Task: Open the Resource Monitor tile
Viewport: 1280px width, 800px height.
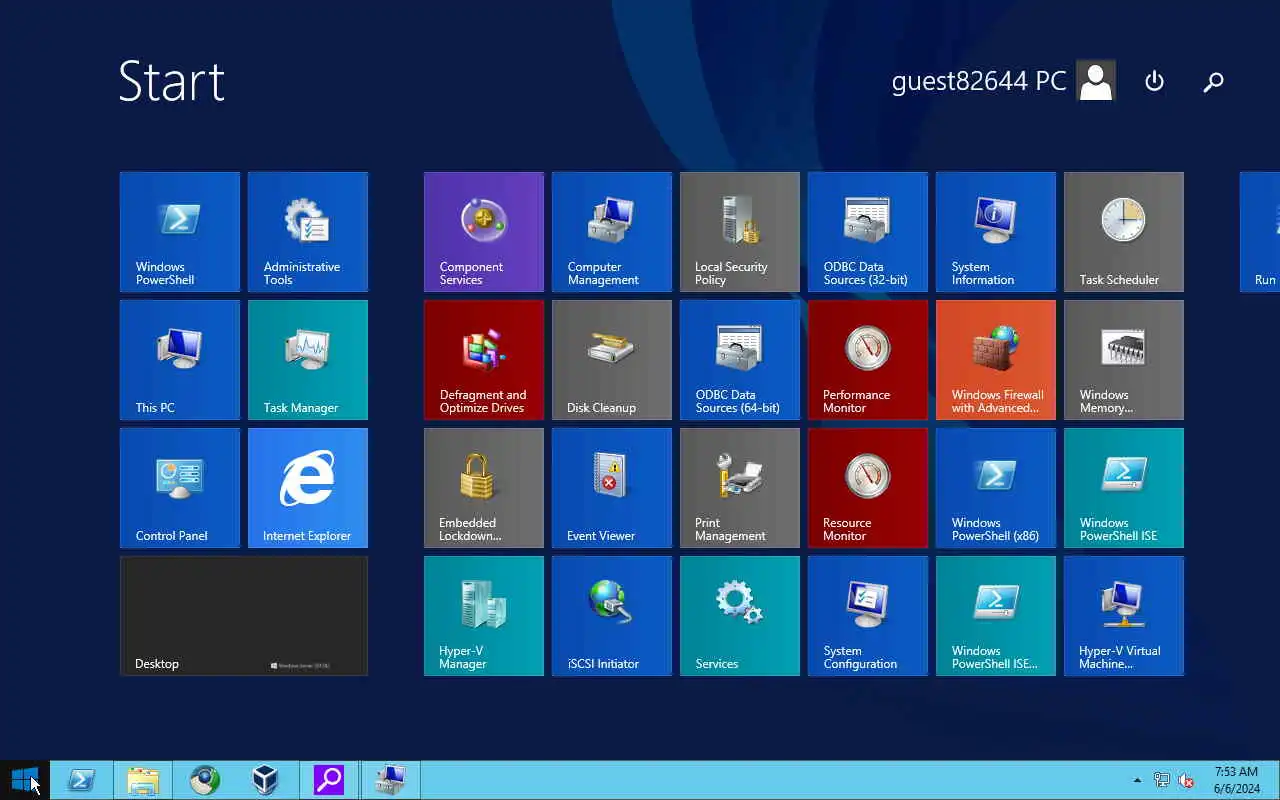Action: click(868, 488)
